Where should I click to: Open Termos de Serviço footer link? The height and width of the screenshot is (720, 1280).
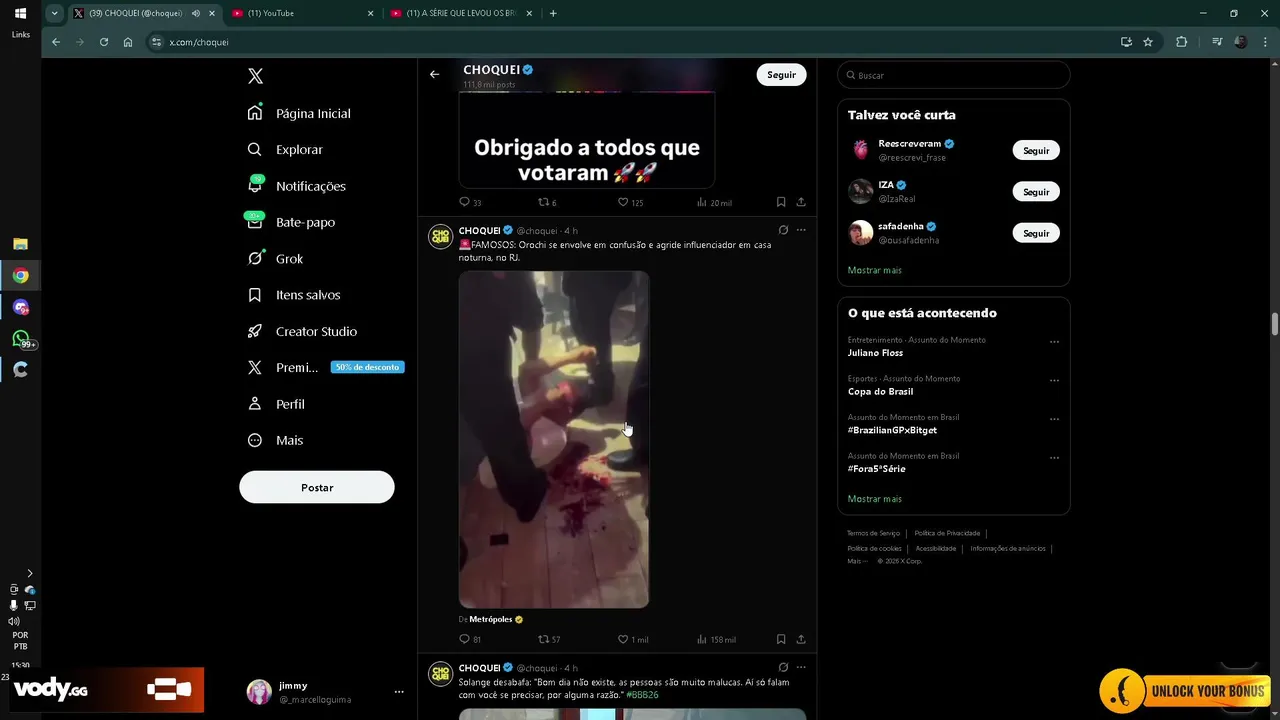(873, 533)
